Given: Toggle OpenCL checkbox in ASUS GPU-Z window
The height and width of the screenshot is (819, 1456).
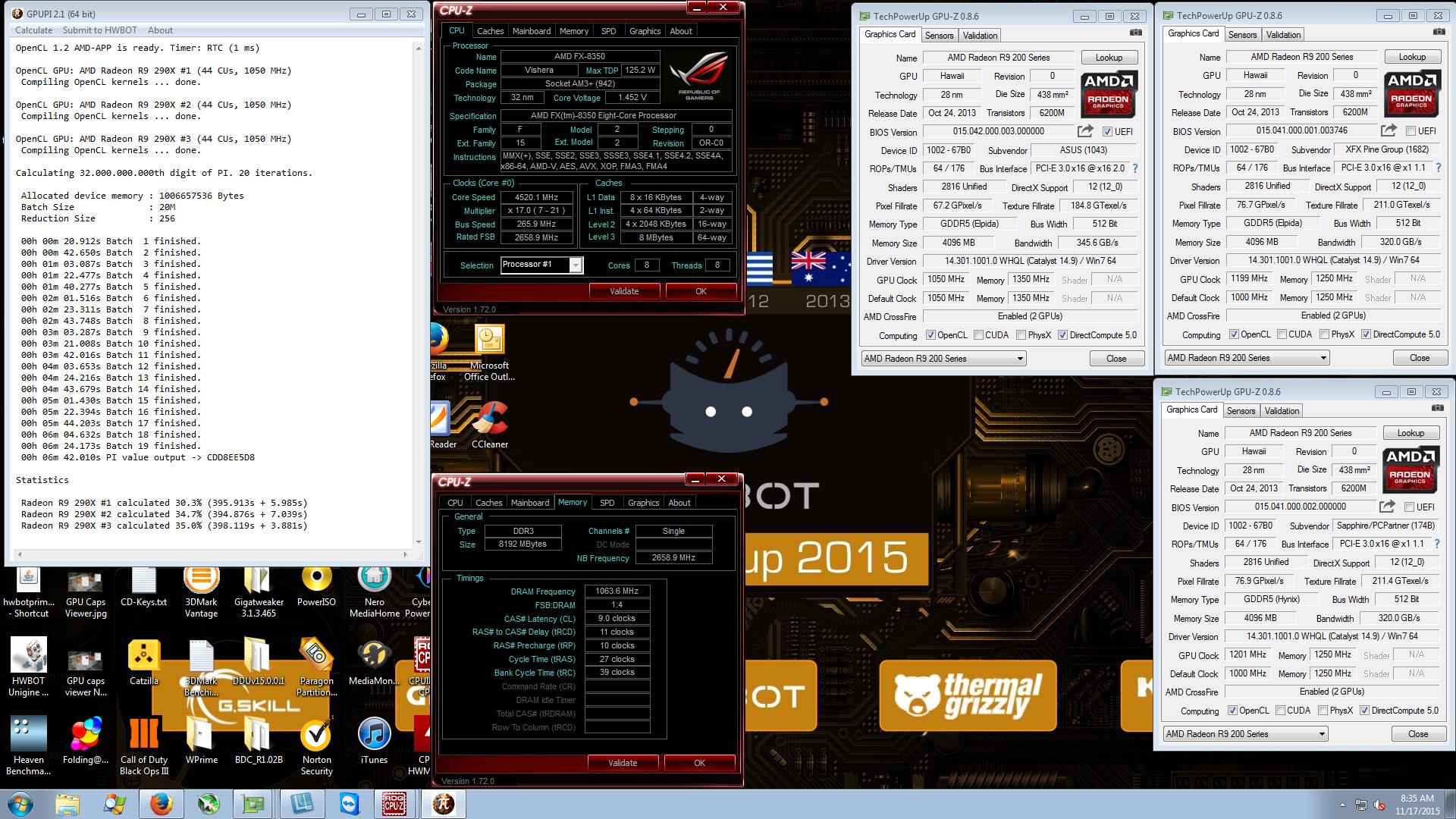Looking at the screenshot, I should pyautogui.click(x=930, y=335).
